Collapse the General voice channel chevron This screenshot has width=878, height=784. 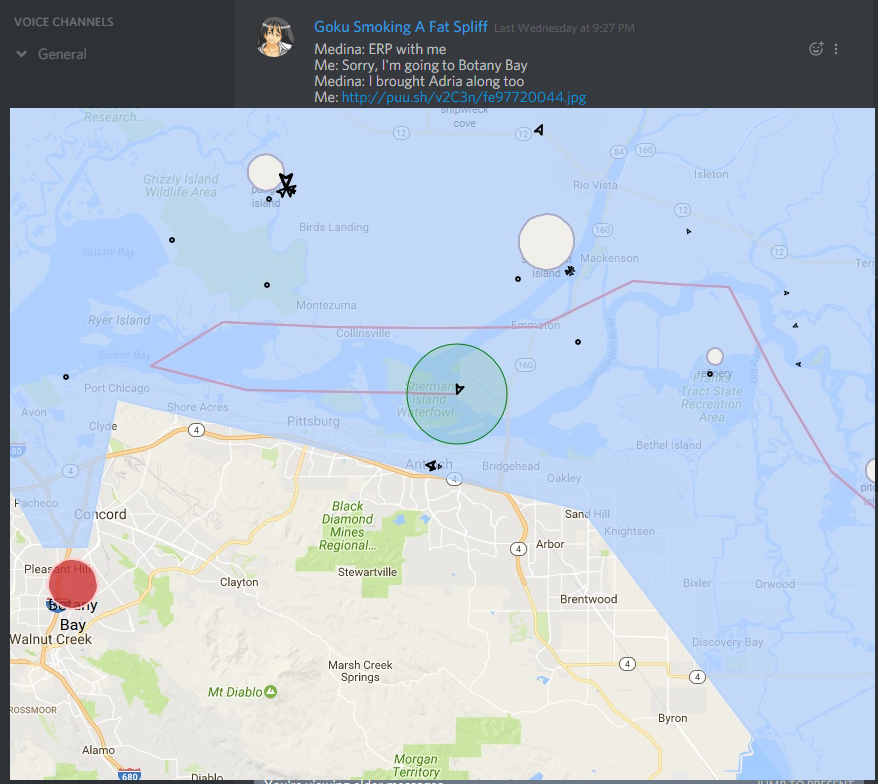tap(21, 54)
